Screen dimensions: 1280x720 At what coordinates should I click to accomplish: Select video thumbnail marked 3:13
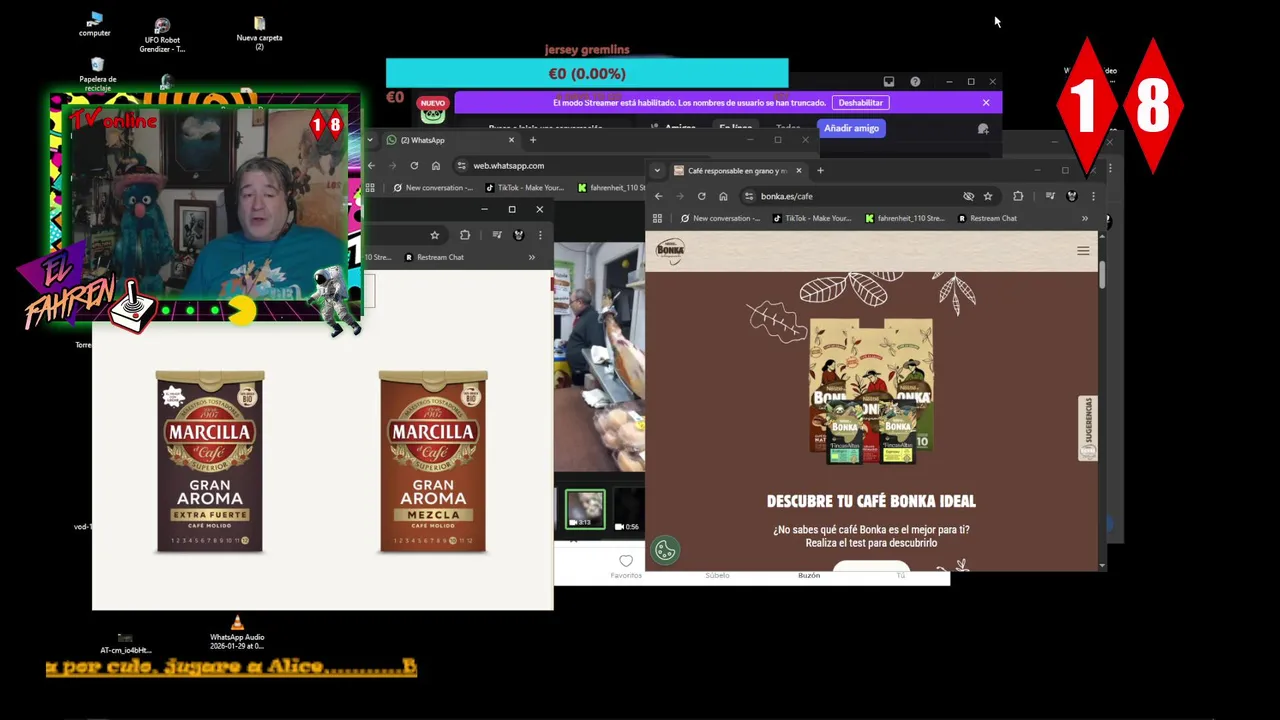[x=585, y=509]
